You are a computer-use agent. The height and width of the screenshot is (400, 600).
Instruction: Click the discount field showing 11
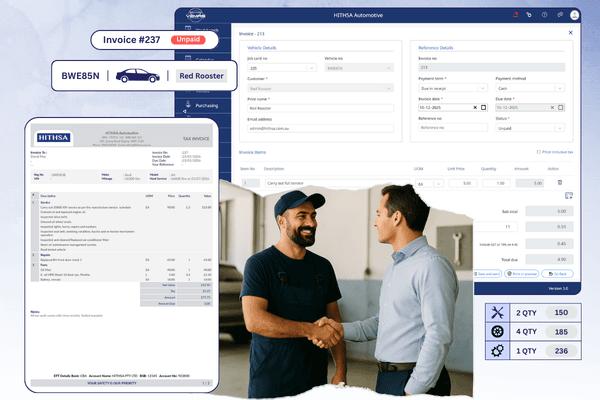[x=496, y=227]
